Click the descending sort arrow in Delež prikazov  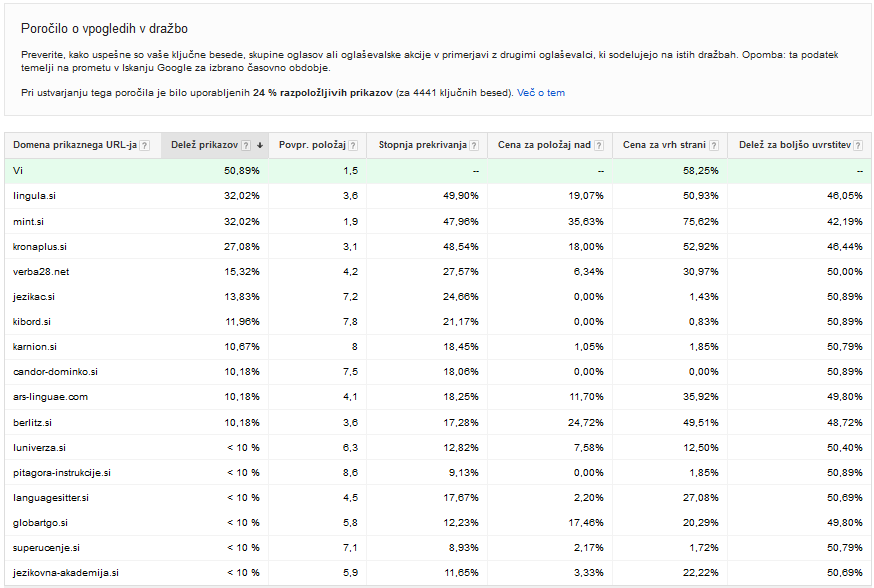point(260,146)
